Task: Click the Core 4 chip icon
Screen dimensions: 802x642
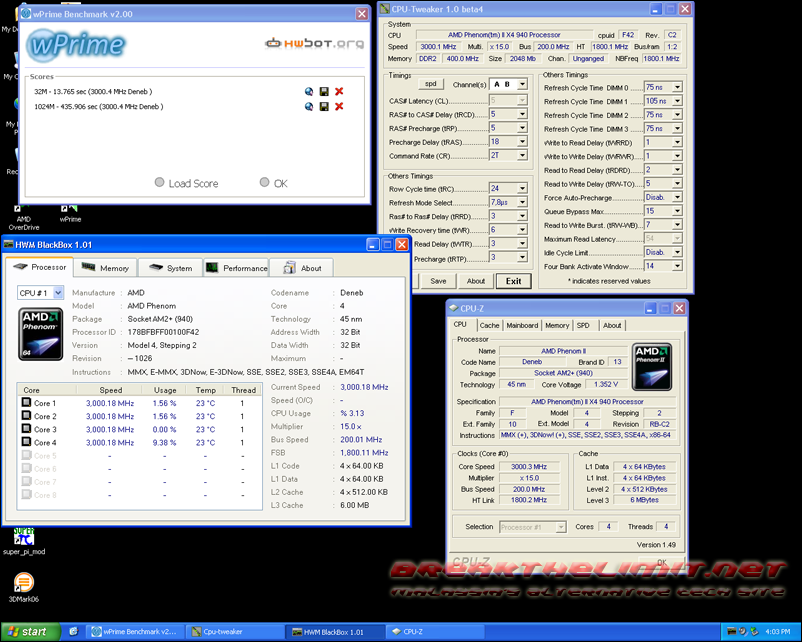Action: 26,442
